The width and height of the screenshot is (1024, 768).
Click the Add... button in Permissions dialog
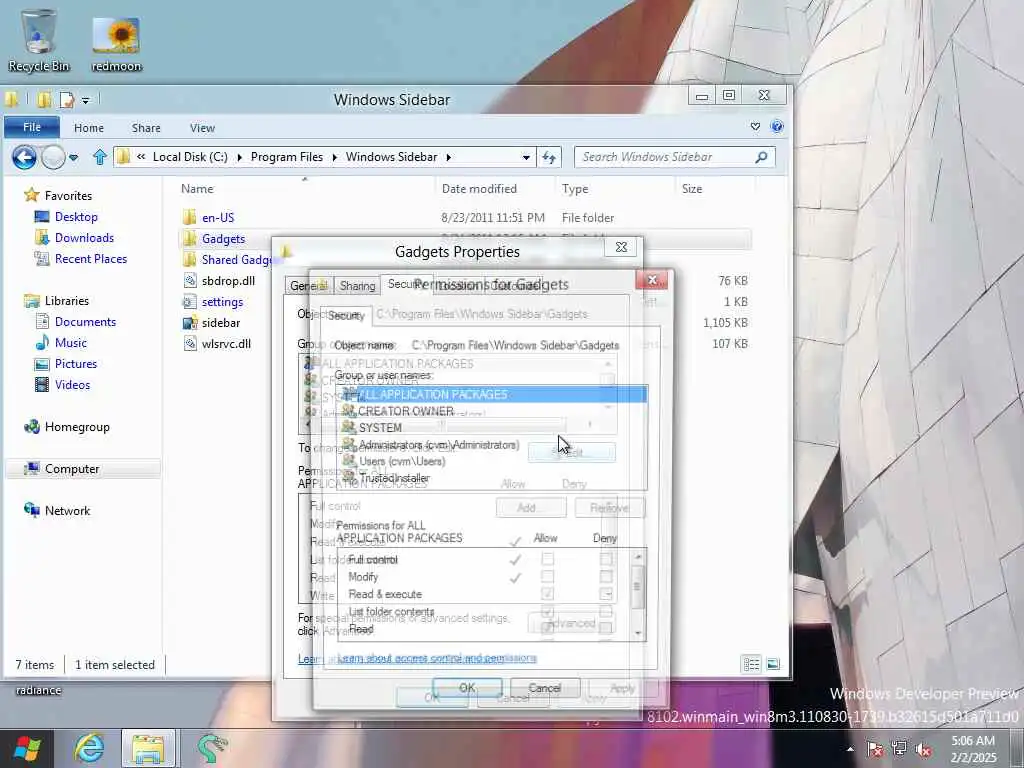point(531,507)
